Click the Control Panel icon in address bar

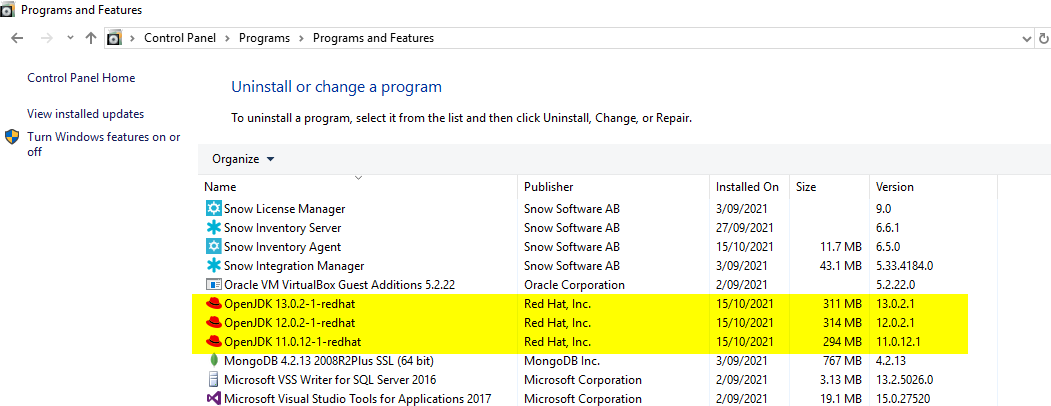pos(115,38)
